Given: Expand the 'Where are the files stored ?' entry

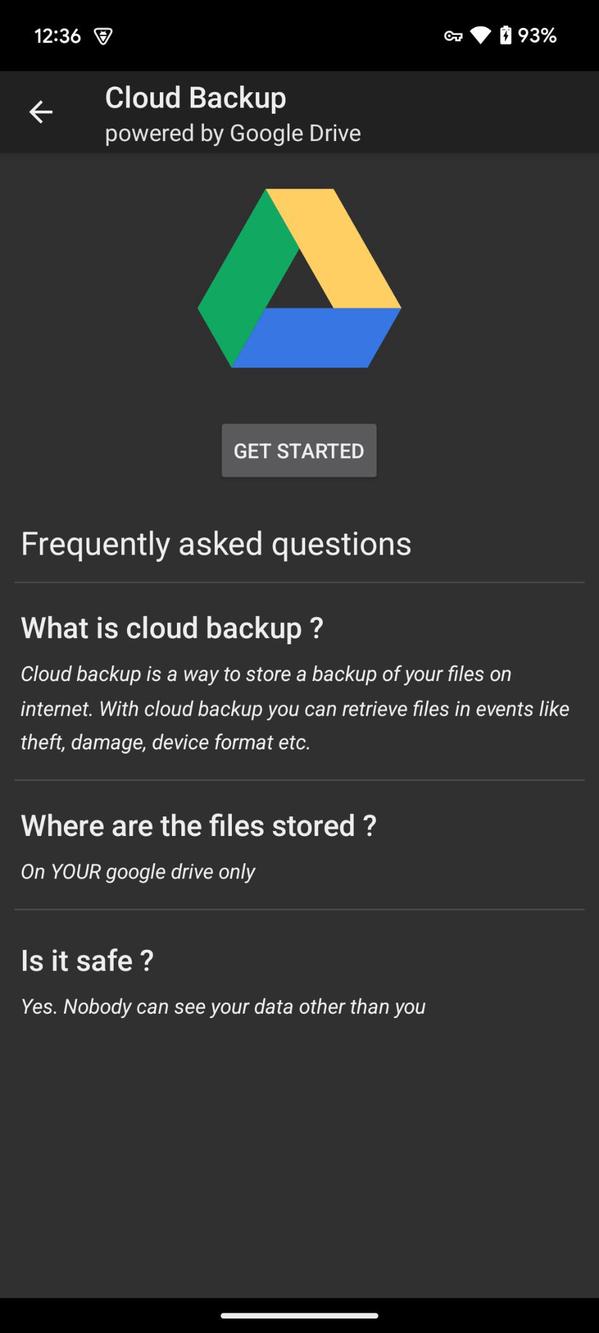Looking at the screenshot, I should (x=198, y=825).
